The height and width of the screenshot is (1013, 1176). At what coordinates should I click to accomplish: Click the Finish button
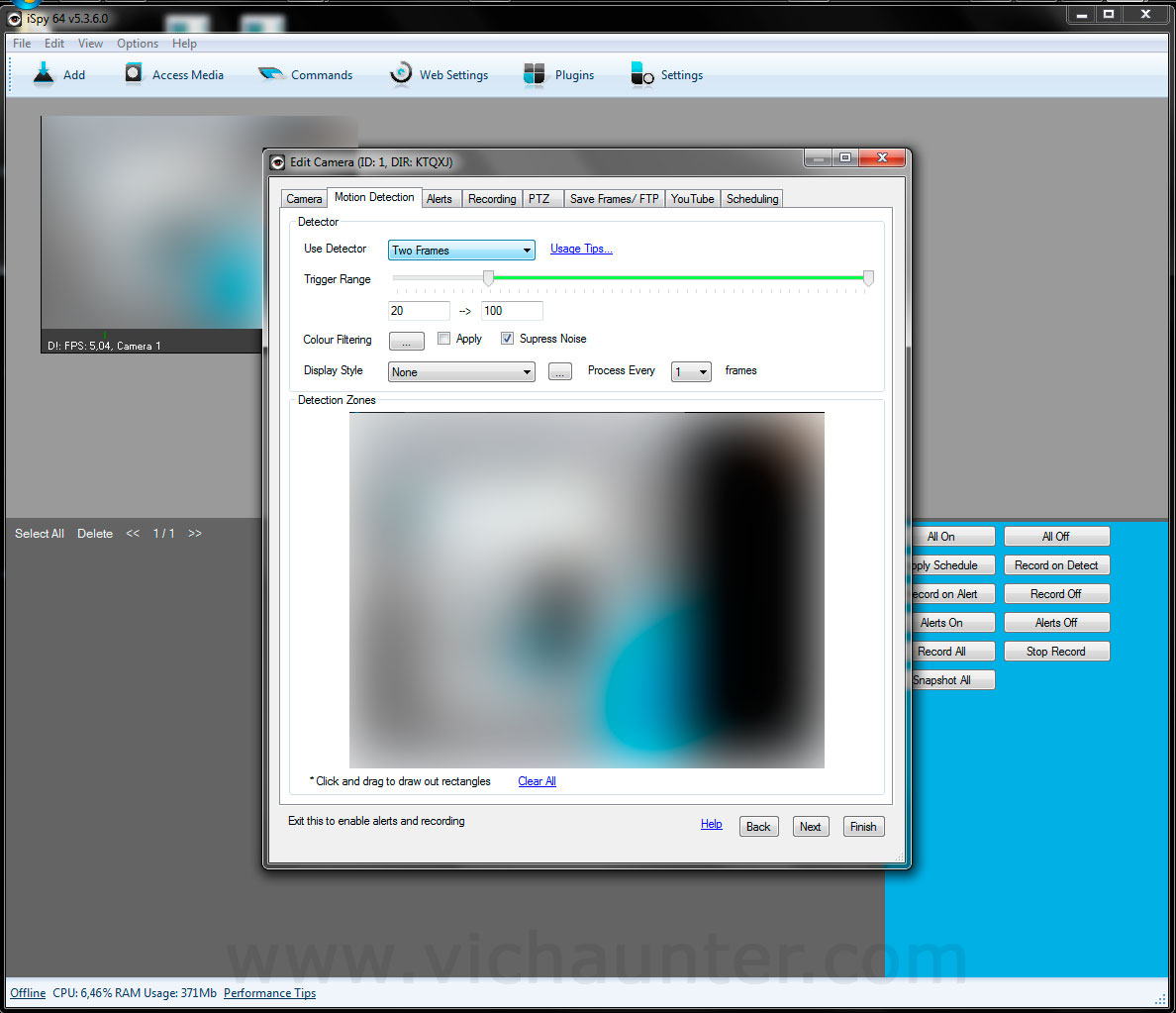pyautogui.click(x=863, y=826)
